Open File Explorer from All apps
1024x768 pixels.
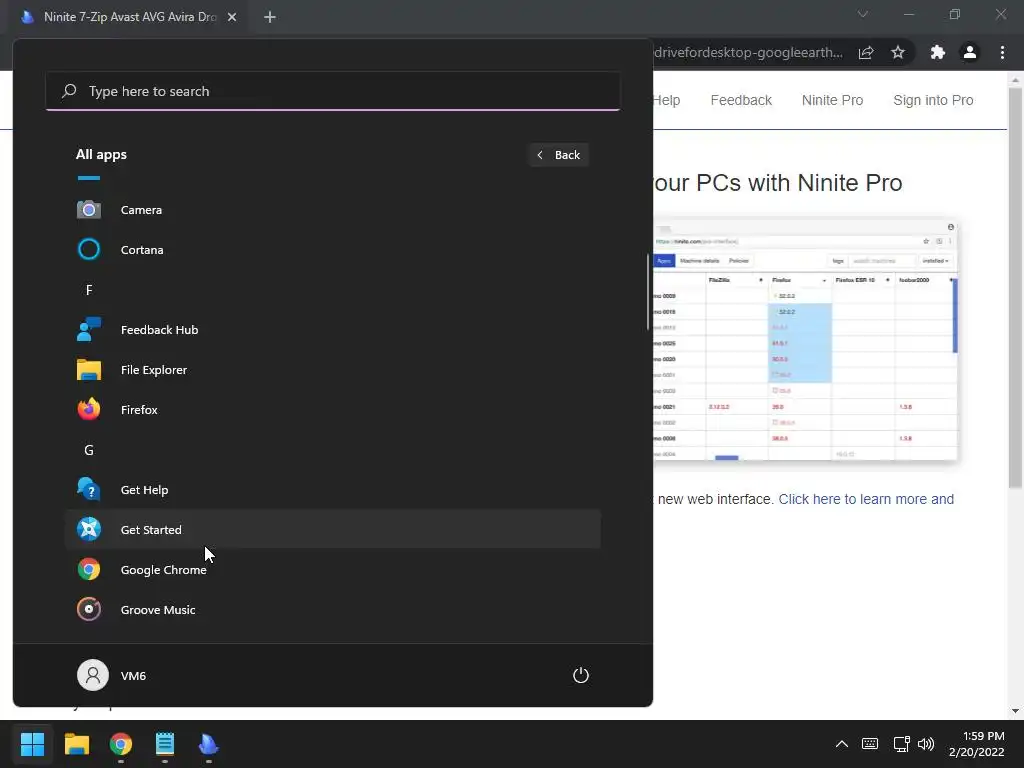point(332,370)
